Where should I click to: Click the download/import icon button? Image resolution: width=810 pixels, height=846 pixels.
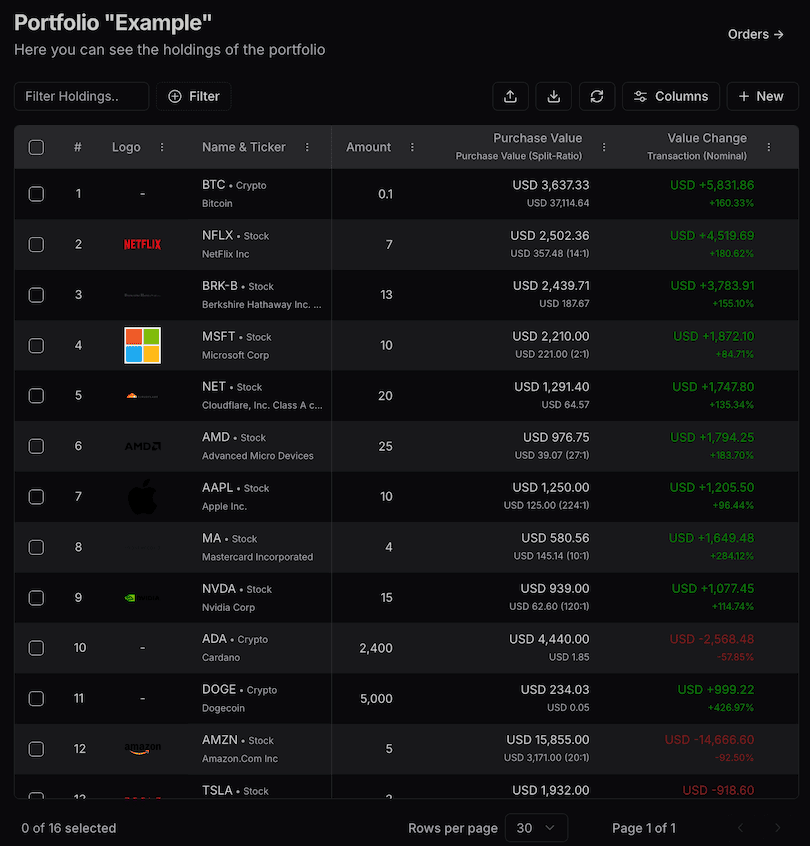[x=553, y=96]
